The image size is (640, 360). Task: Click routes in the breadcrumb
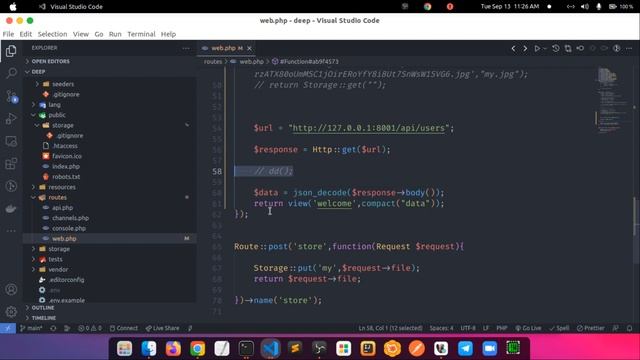click(213, 62)
